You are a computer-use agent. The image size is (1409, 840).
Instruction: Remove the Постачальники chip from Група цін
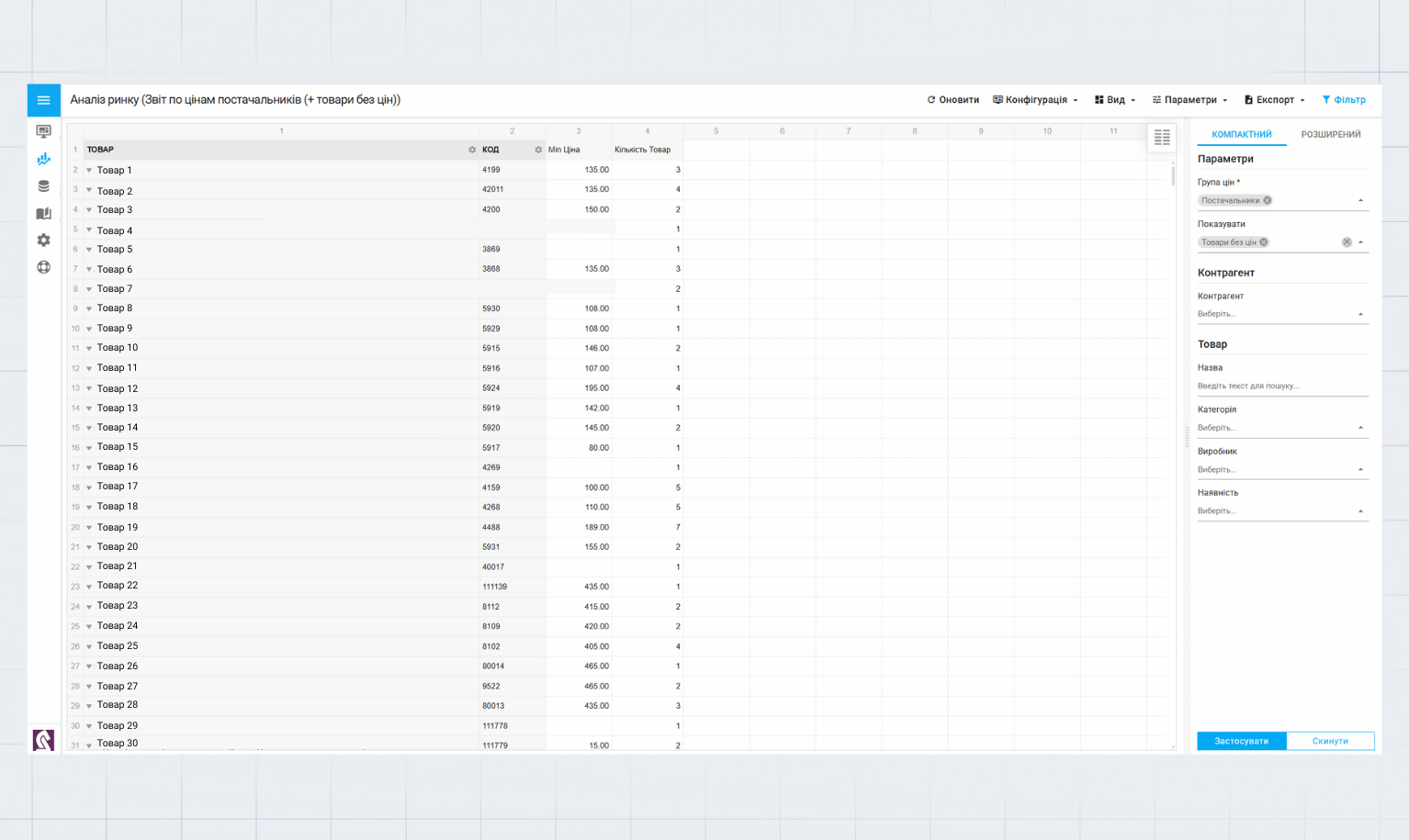tap(1268, 200)
